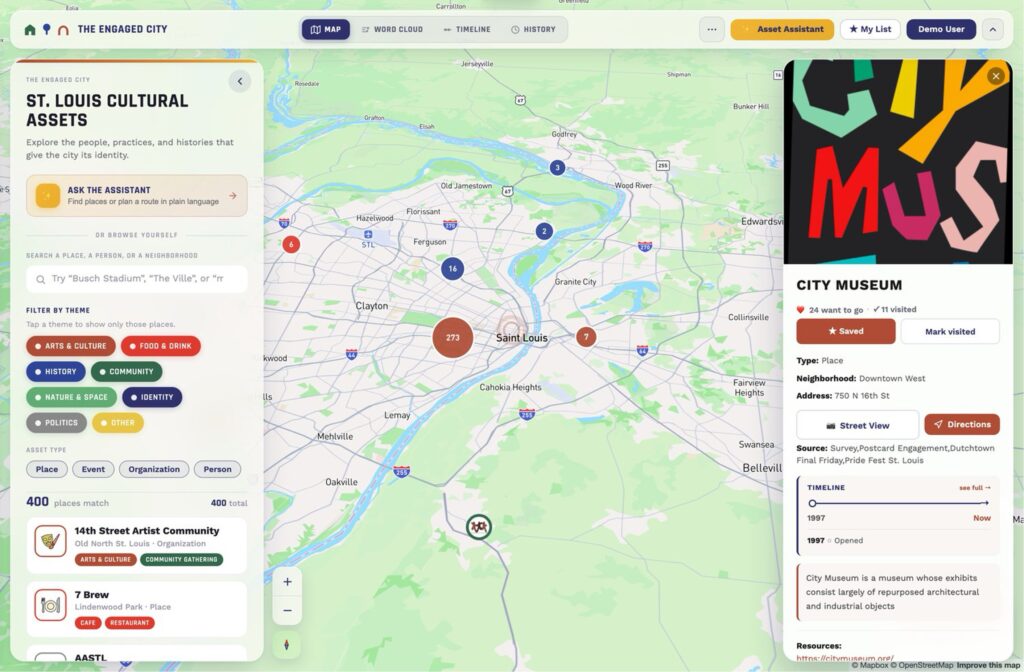Toggle the History theme filter
This screenshot has width=1024, height=672.
coord(56,372)
